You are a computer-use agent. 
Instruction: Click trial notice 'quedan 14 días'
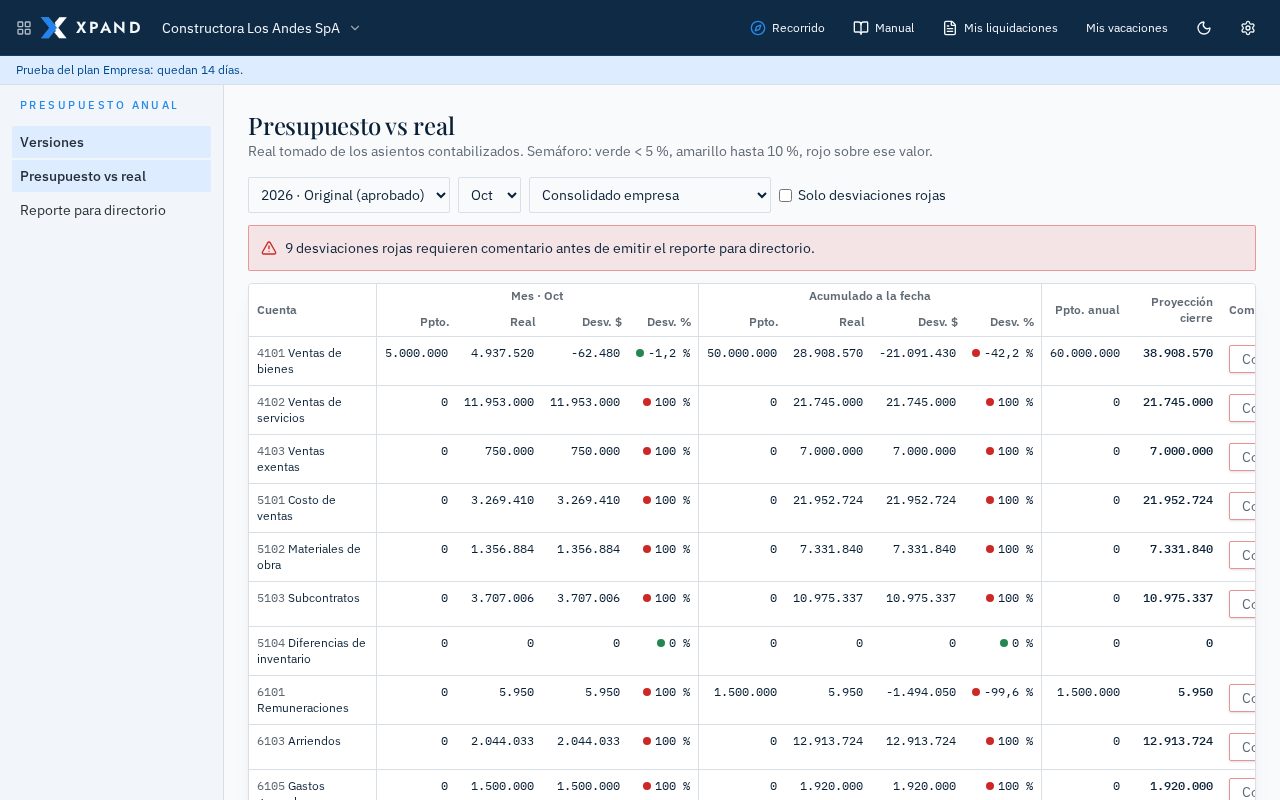tap(200, 70)
